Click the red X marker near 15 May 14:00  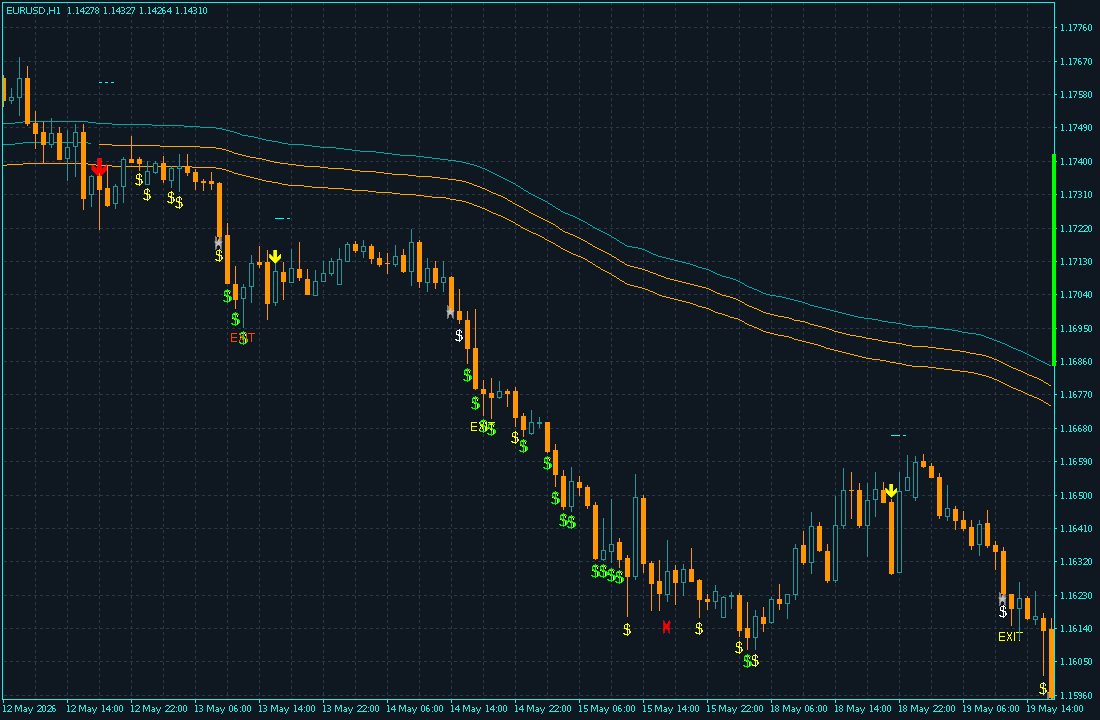point(666,627)
